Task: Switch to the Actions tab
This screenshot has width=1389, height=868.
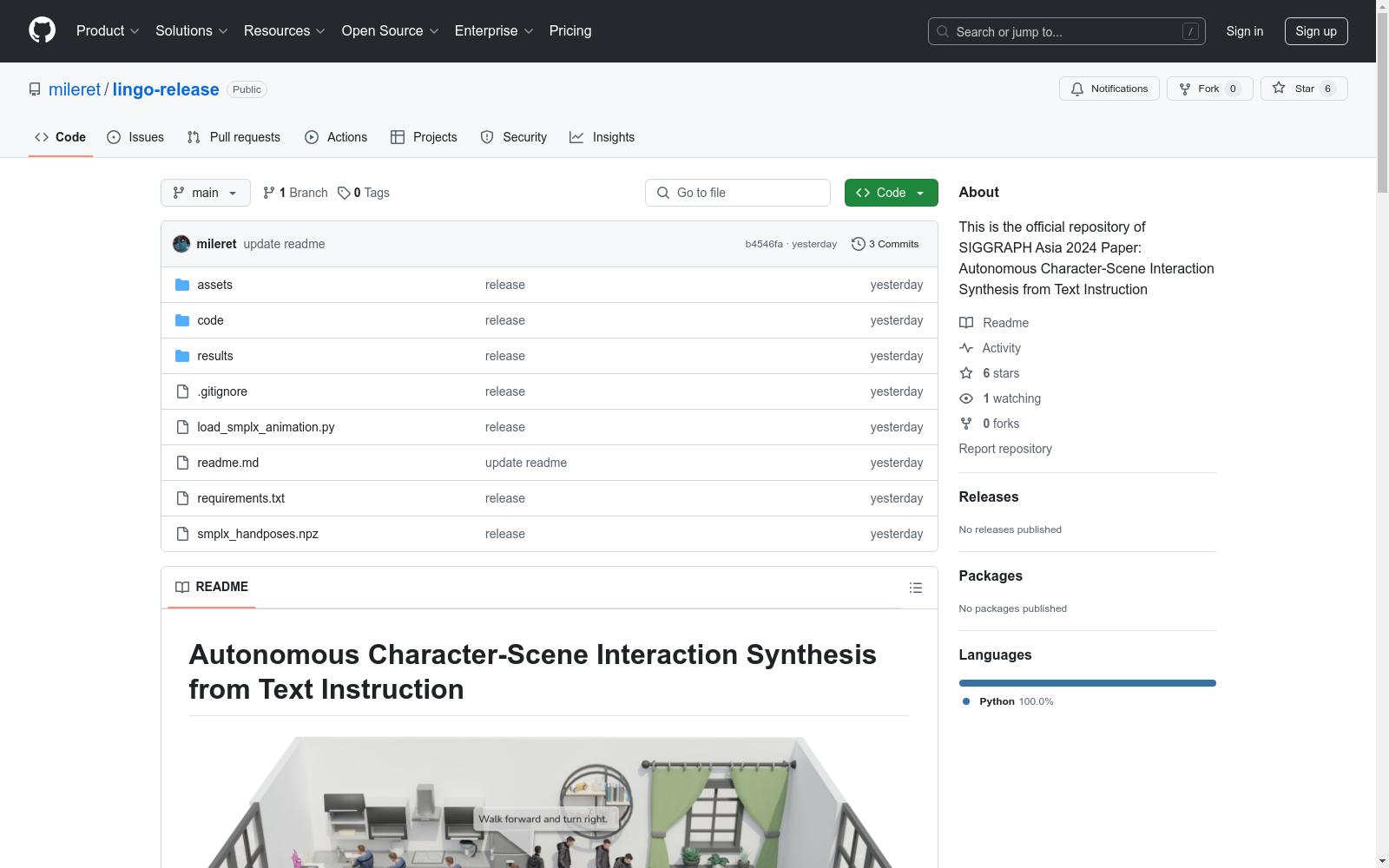Action: point(336,137)
